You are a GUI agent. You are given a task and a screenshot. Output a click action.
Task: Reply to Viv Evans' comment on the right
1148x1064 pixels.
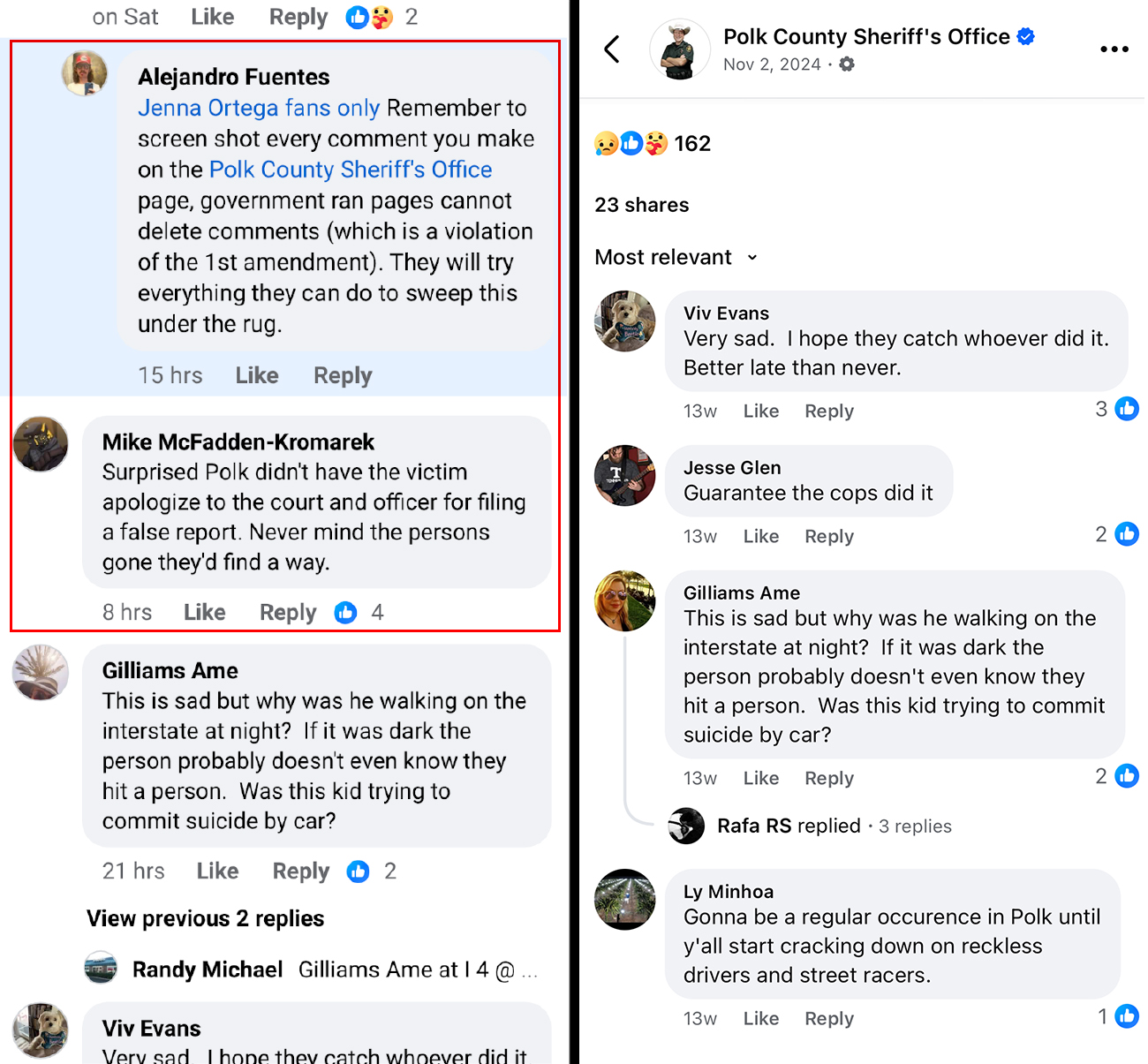point(828,411)
